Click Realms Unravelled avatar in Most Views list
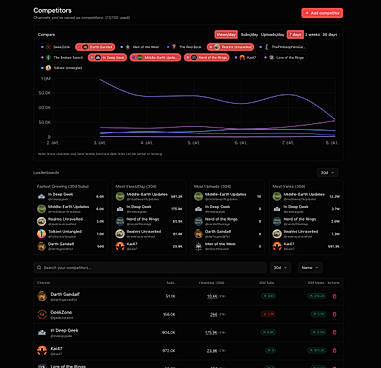The width and height of the screenshot is (381, 368). click(x=277, y=234)
